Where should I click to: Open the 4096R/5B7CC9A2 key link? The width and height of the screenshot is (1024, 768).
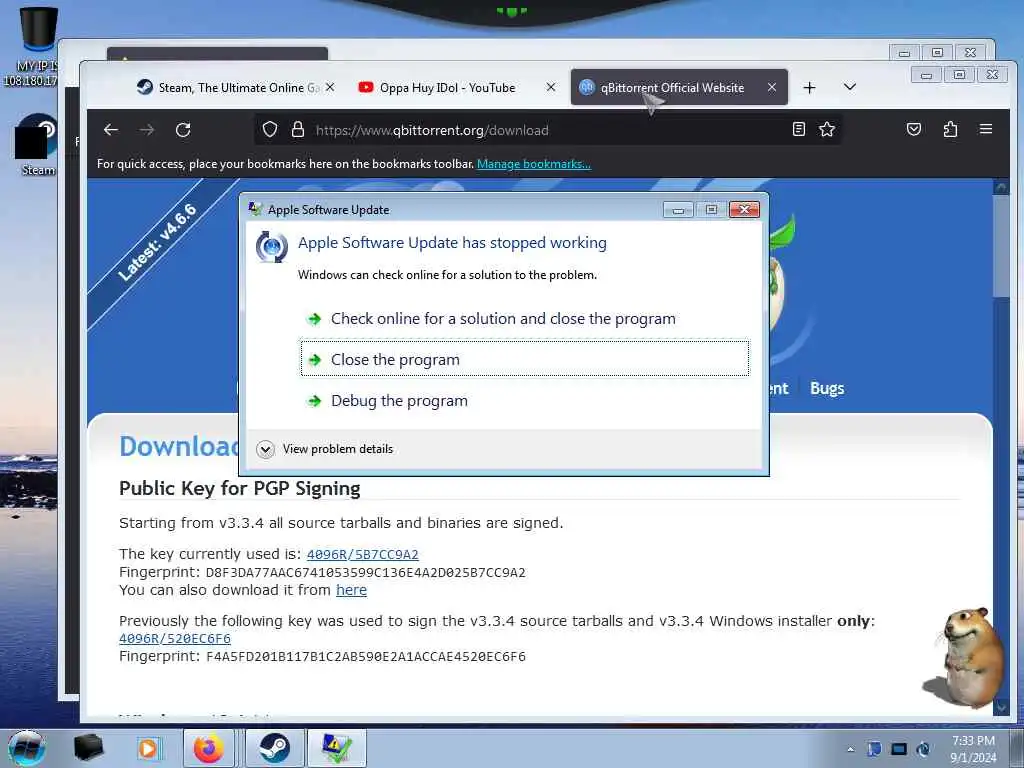pyautogui.click(x=362, y=554)
